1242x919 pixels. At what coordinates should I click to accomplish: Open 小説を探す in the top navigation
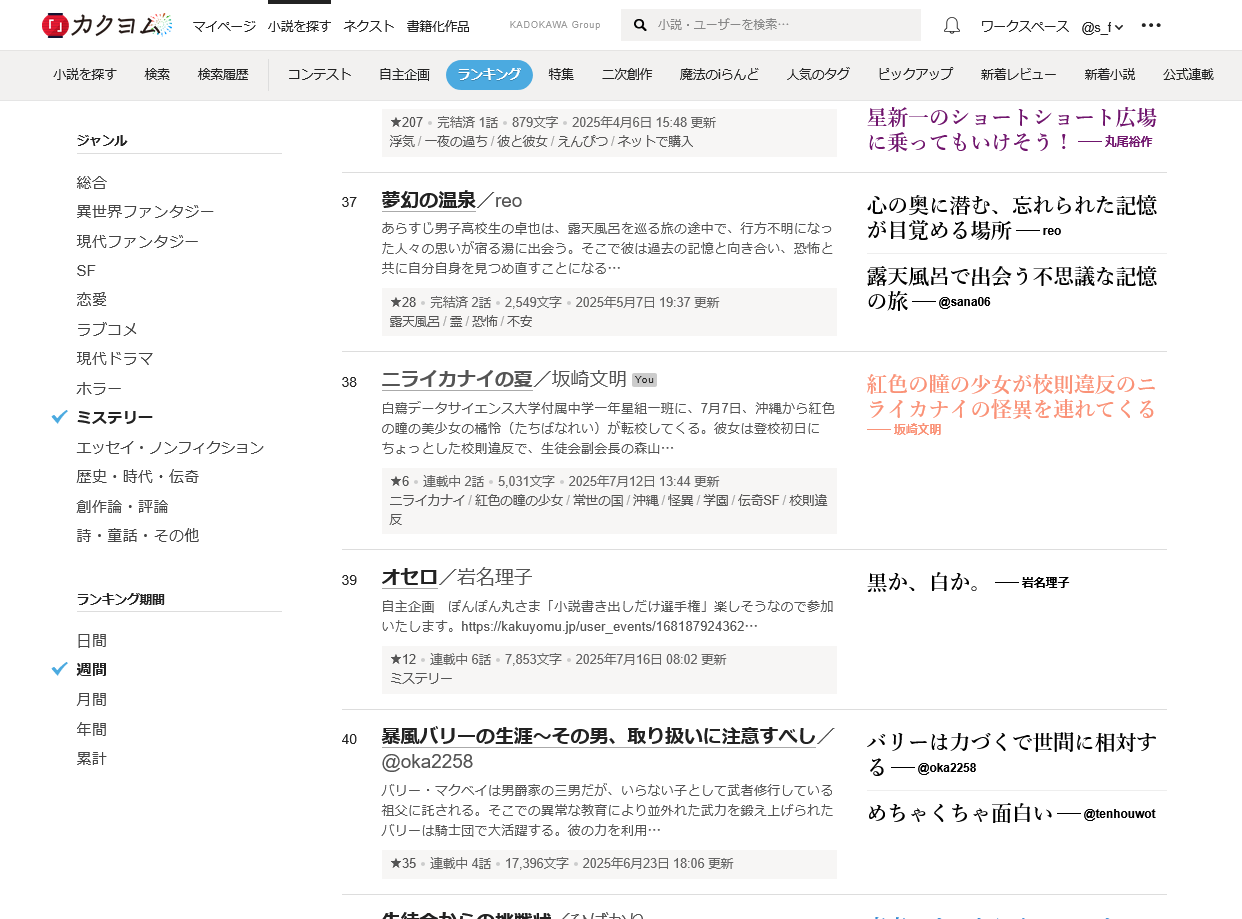[x=299, y=26]
